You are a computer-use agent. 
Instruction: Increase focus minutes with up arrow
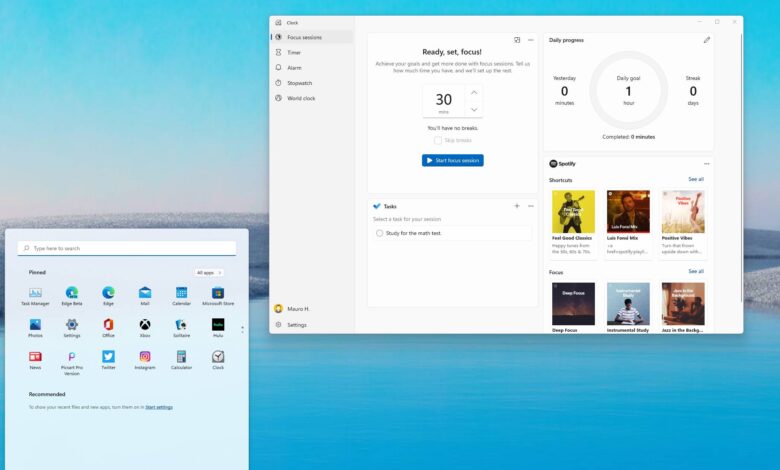coord(474,93)
